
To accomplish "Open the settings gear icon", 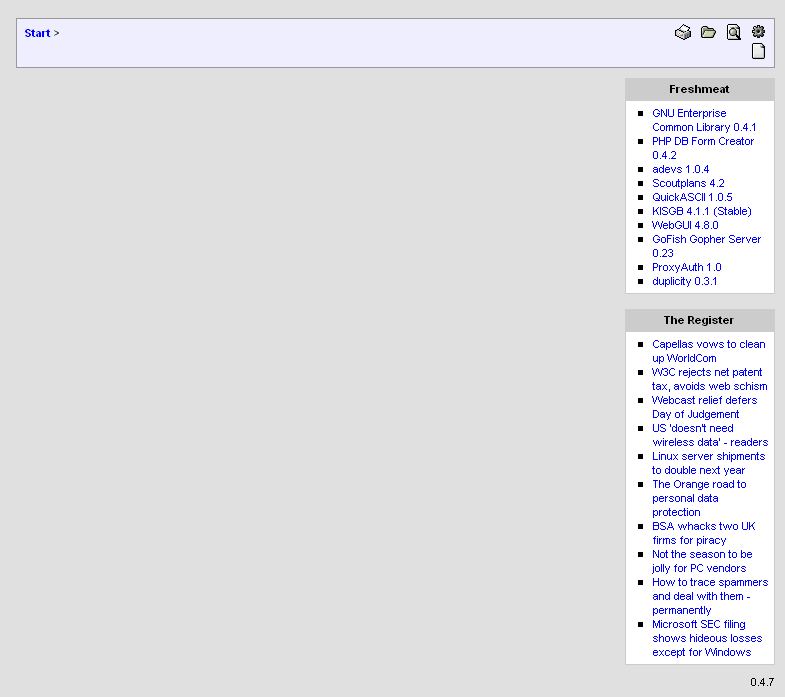I will 758,32.
